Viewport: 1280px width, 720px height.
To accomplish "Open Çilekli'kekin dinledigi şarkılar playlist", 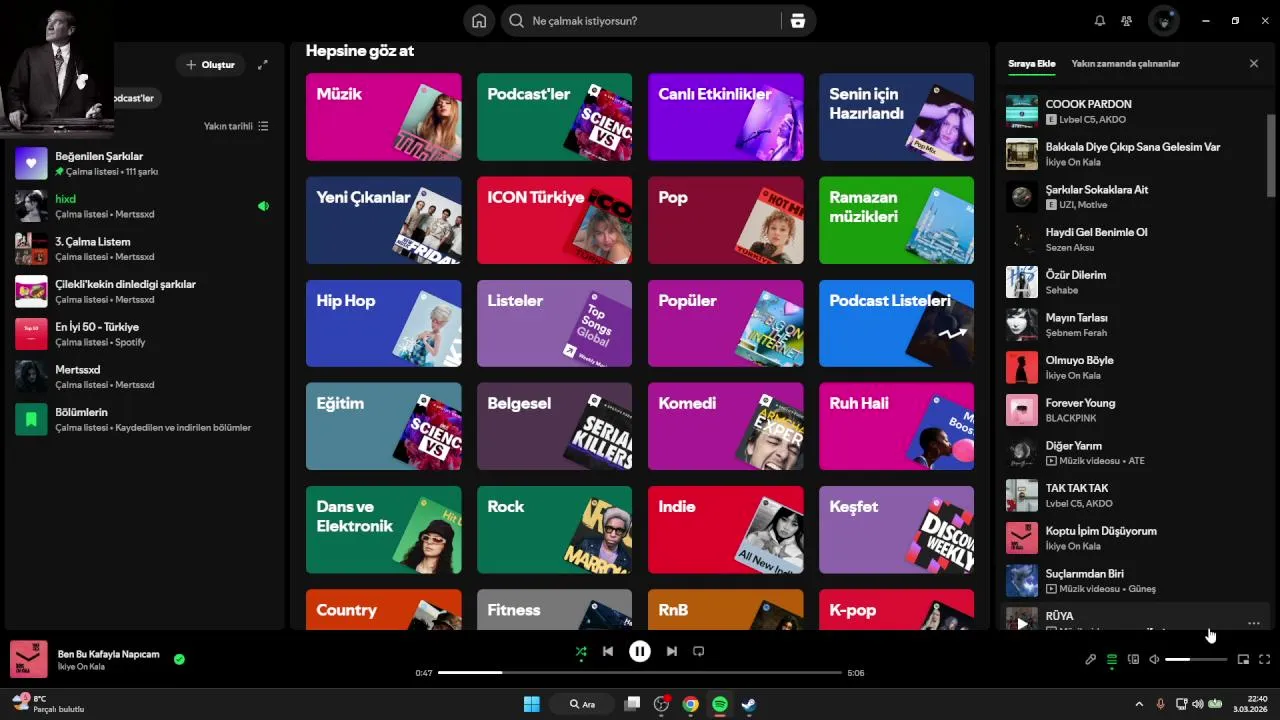I will point(142,291).
